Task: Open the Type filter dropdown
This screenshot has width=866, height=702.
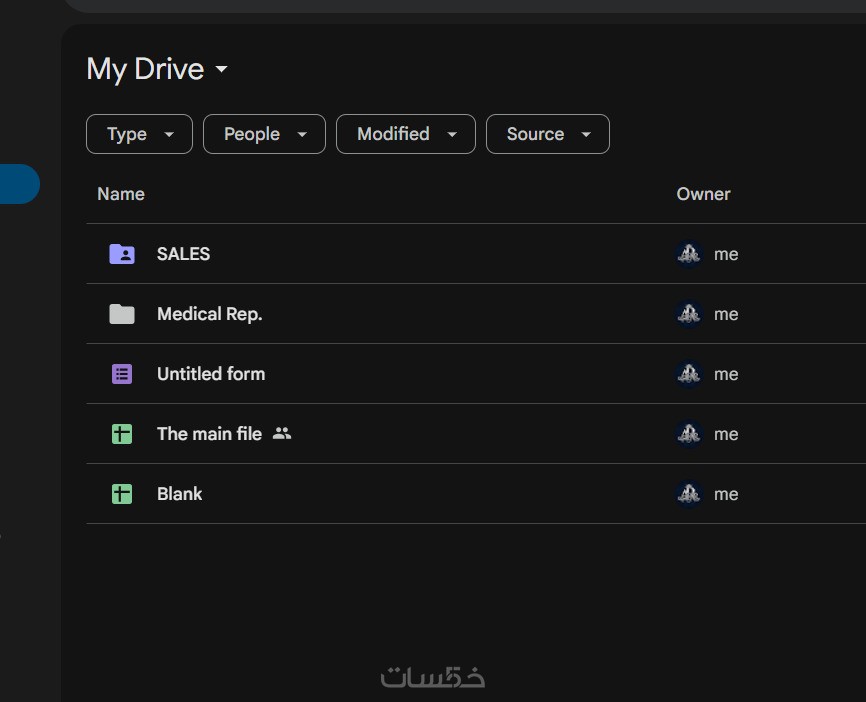Action: (139, 134)
